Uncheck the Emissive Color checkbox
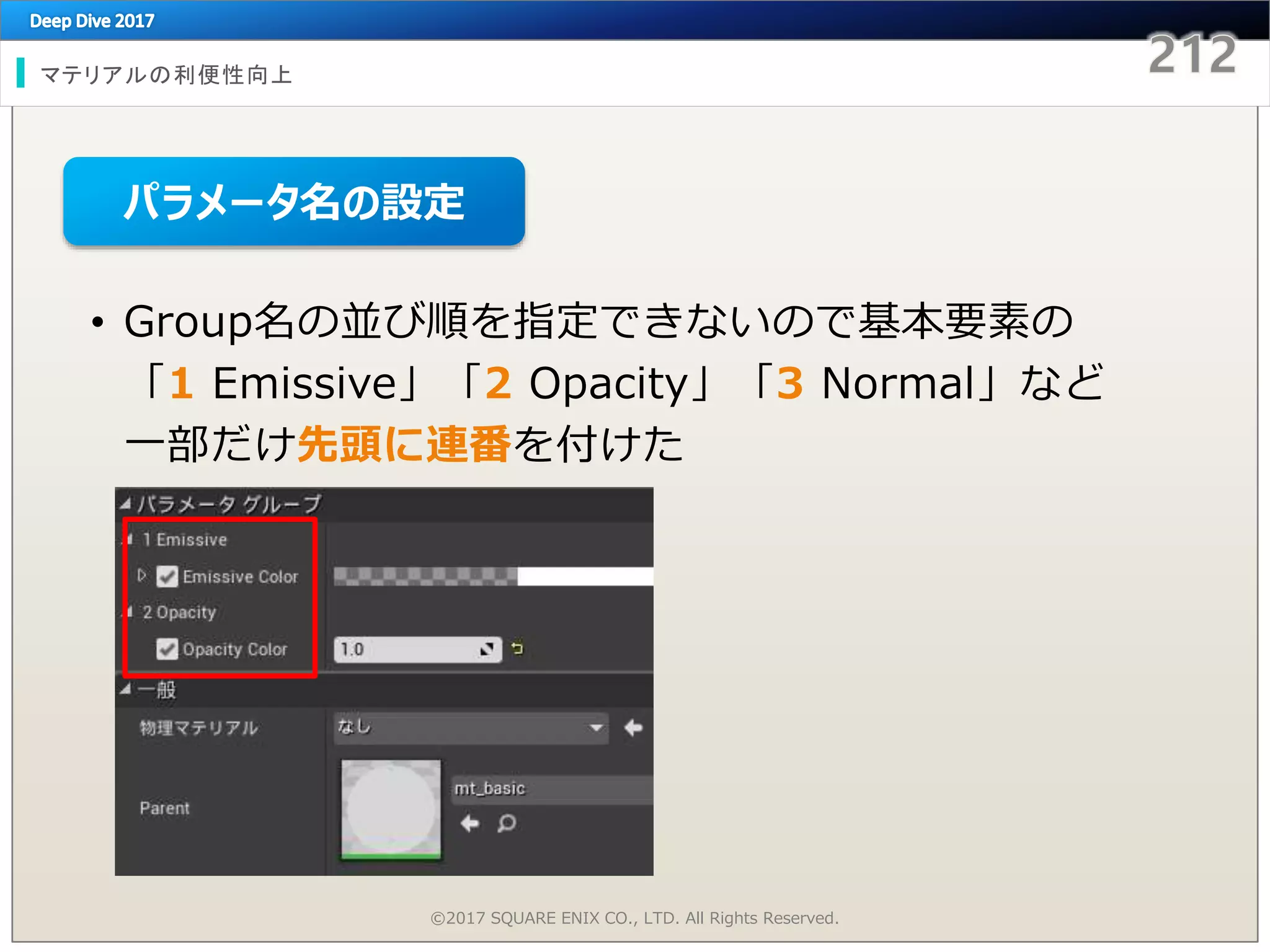Viewport: 1270px width, 952px height. click(x=167, y=576)
